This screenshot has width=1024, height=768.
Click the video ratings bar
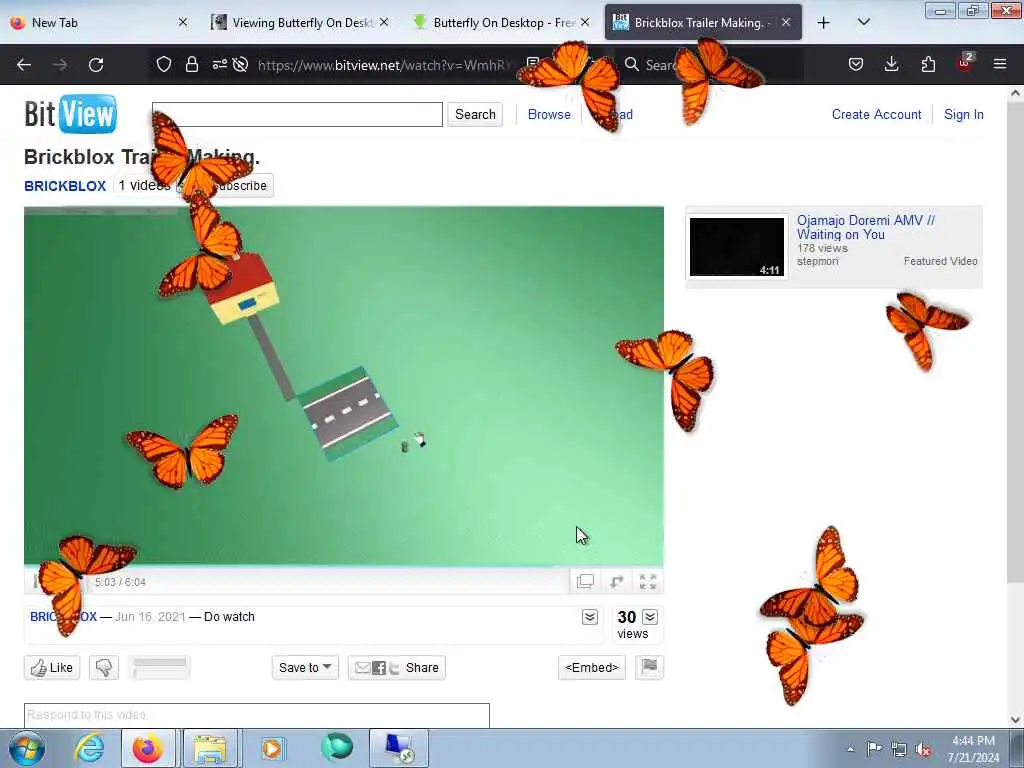coord(159,667)
